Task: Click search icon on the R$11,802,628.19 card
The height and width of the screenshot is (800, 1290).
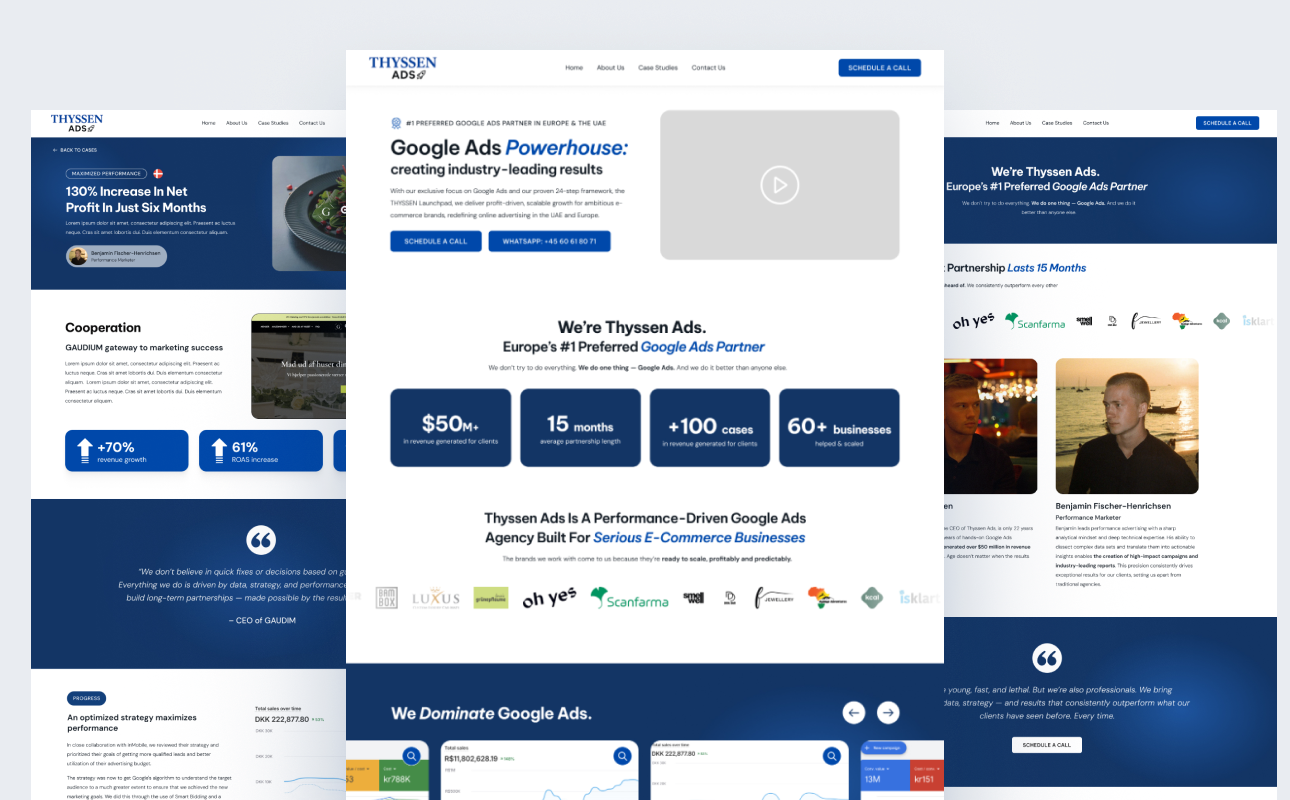Action: [622, 756]
